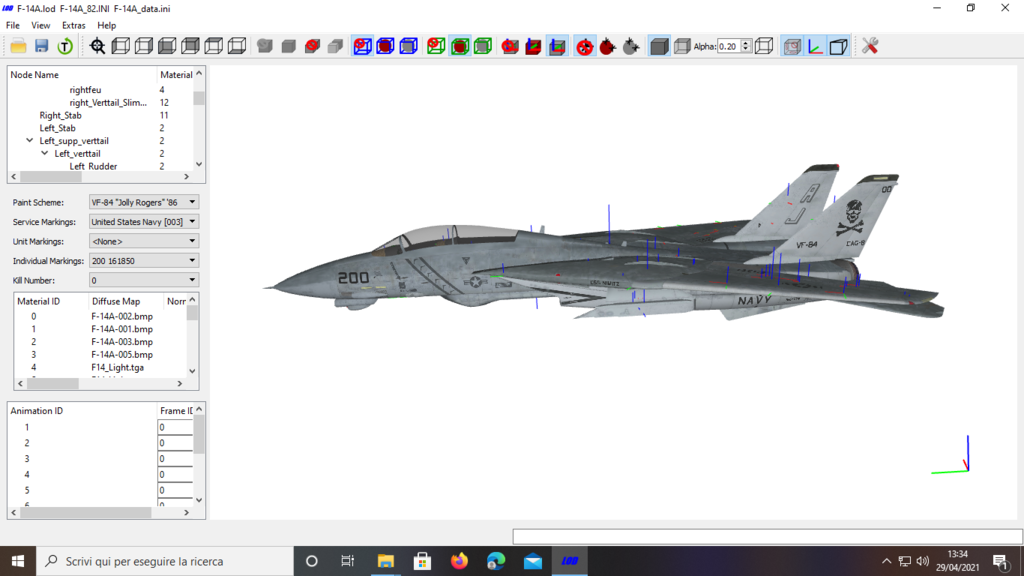Toggle the coordinate axes display icon
1024x576 pixels.
pos(815,46)
